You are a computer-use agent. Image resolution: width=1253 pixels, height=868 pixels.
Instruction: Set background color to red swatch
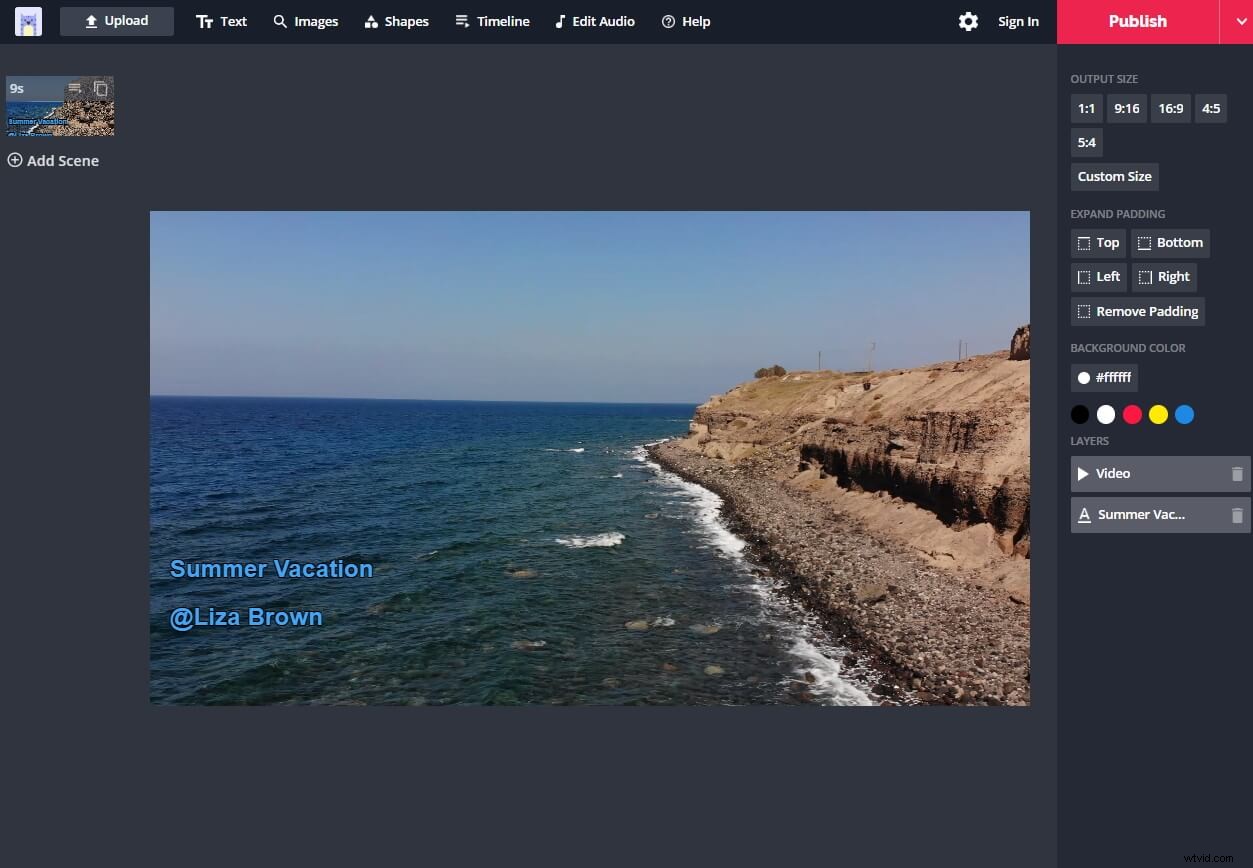[1132, 414]
